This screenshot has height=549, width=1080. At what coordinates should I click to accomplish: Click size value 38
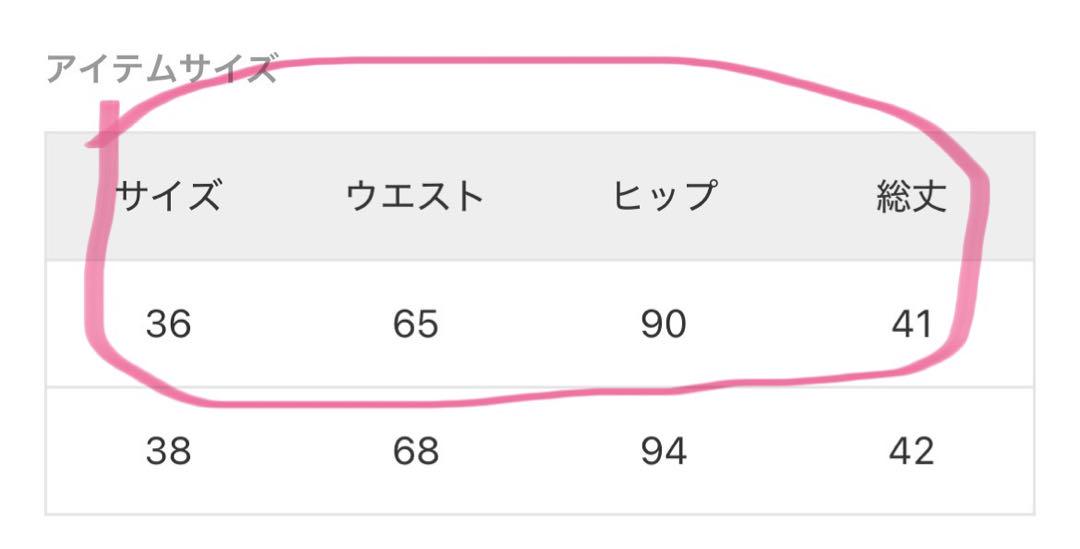(x=168, y=451)
